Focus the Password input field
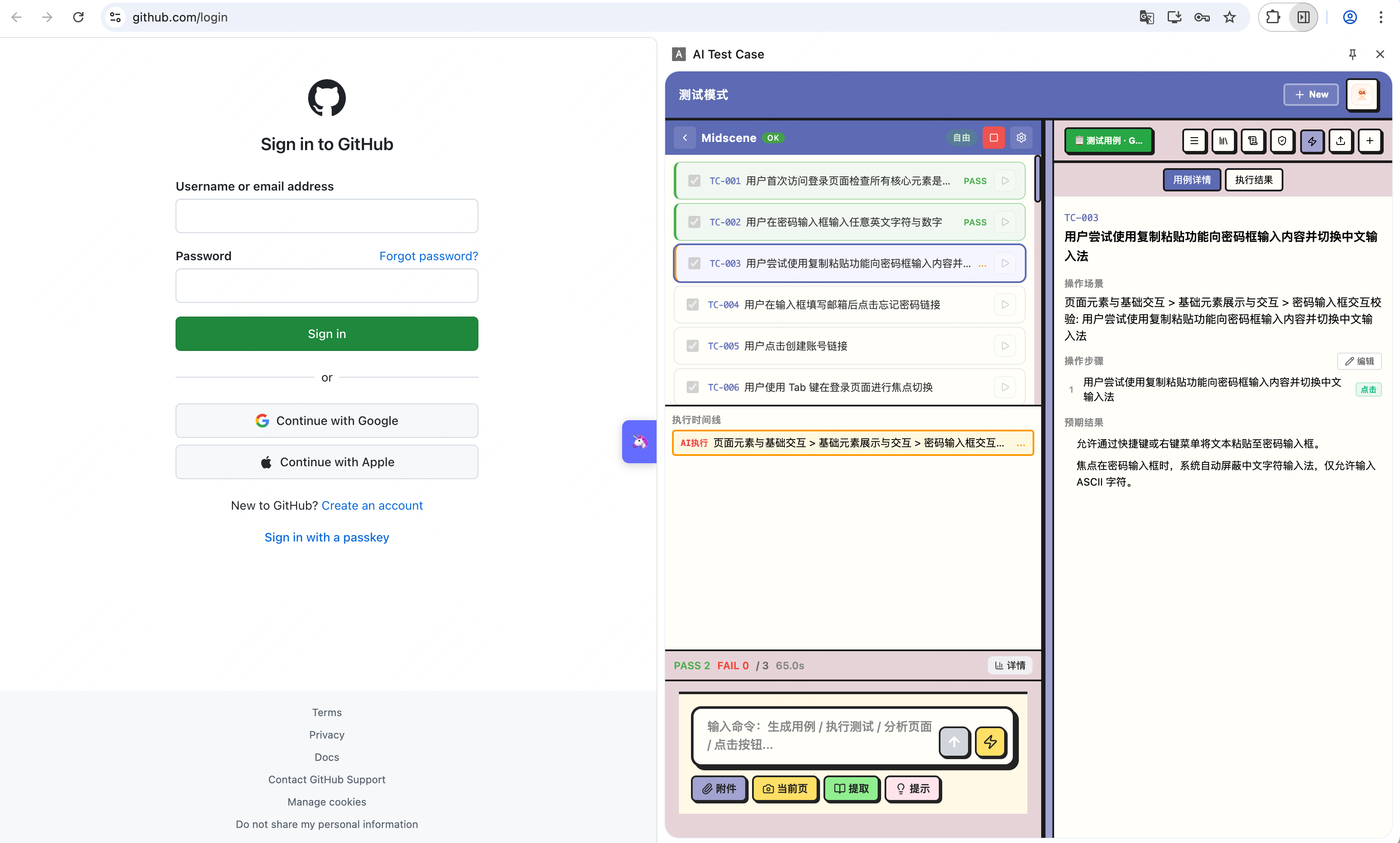This screenshot has height=843, width=1400. pyautogui.click(x=327, y=286)
